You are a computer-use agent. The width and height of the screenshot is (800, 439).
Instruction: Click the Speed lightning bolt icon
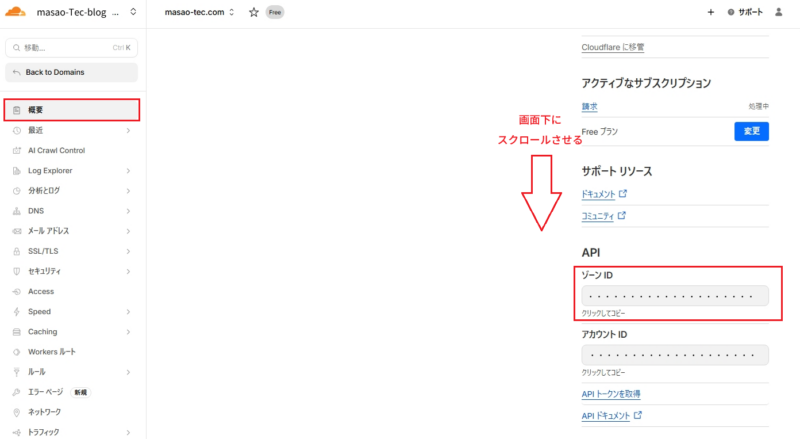click(17, 311)
